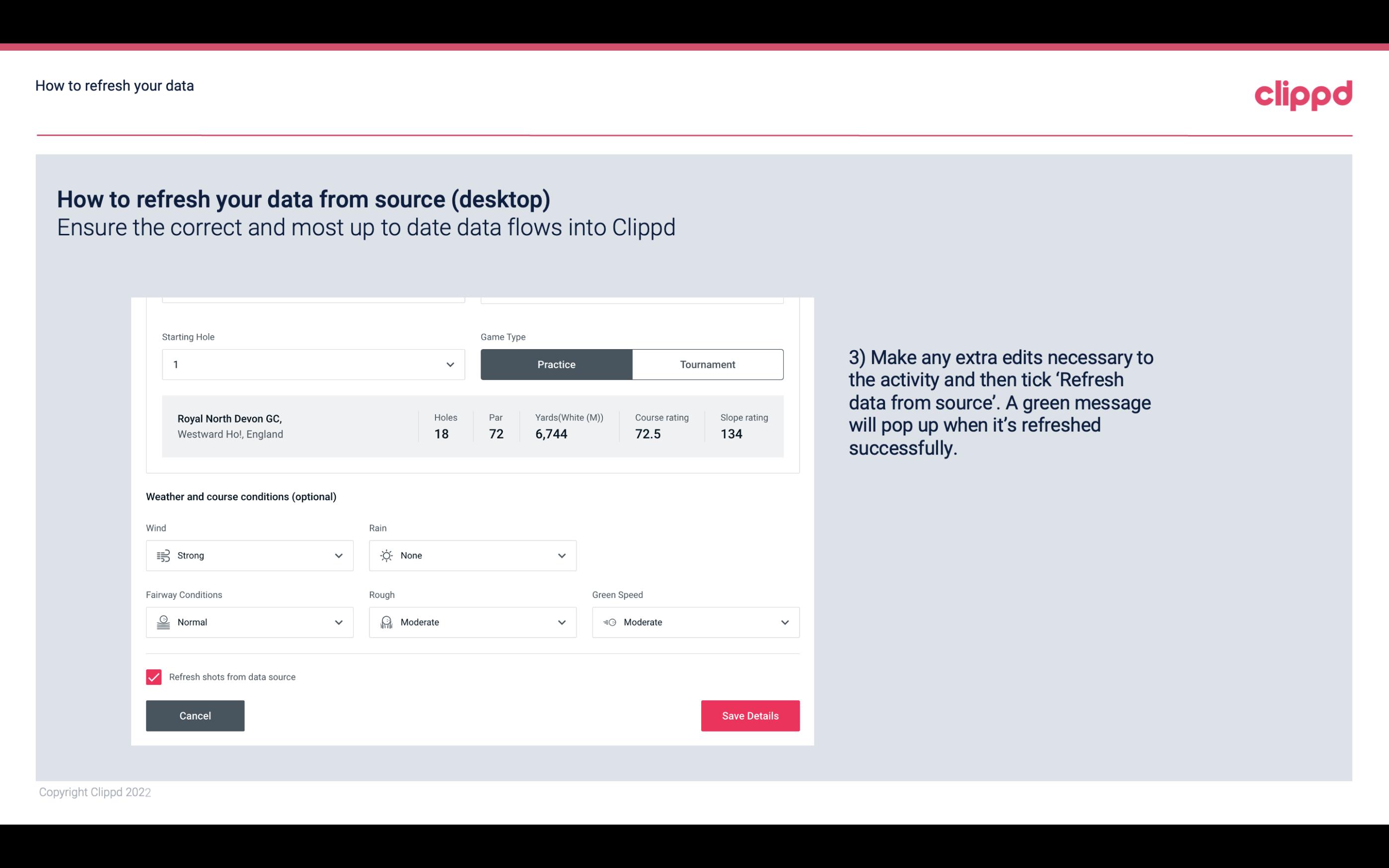Click the Save Details button
Image resolution: width=1389 pixels, height=868 pixels.
[x=750, y=715]
